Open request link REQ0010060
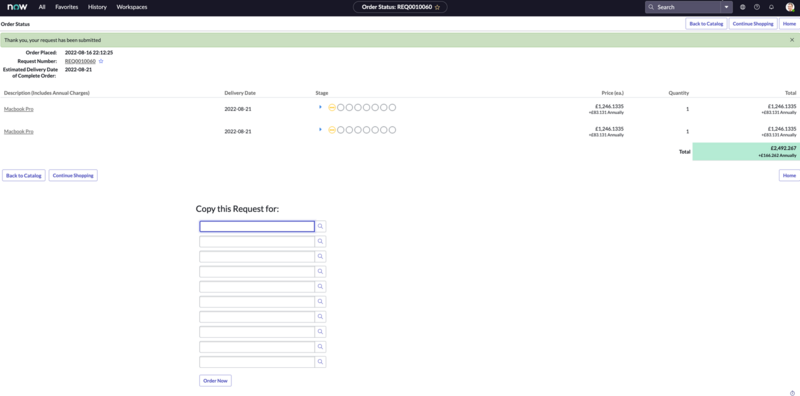 pos(80,61)
